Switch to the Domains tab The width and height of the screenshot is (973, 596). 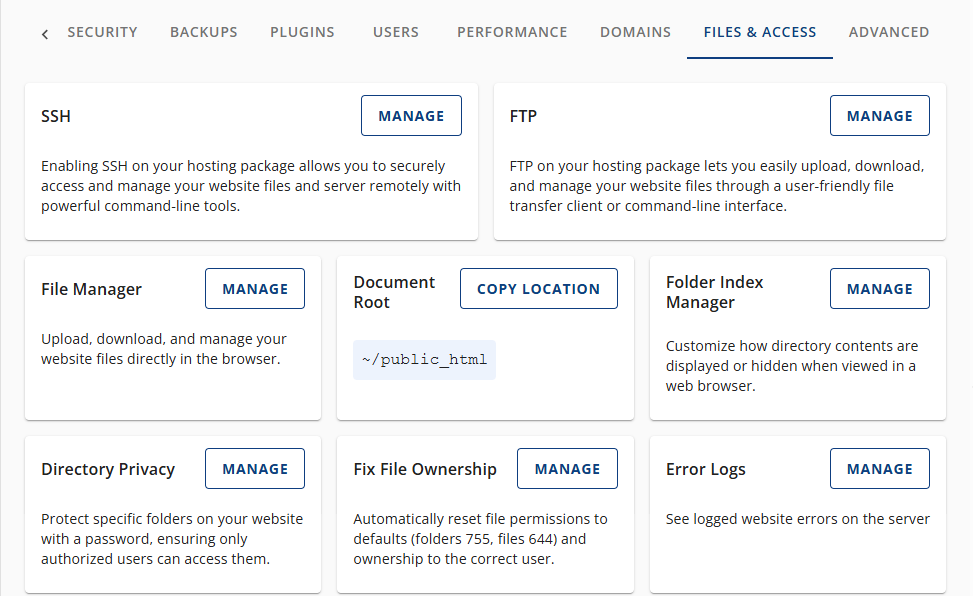click(x=635, y=32)
